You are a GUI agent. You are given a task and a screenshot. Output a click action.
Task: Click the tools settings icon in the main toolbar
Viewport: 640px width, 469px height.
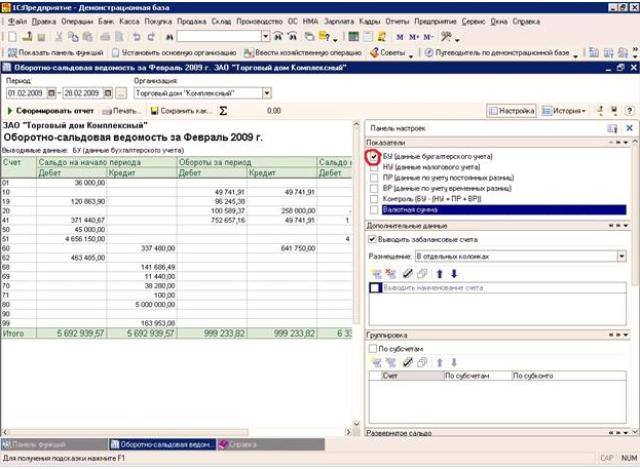446,37
